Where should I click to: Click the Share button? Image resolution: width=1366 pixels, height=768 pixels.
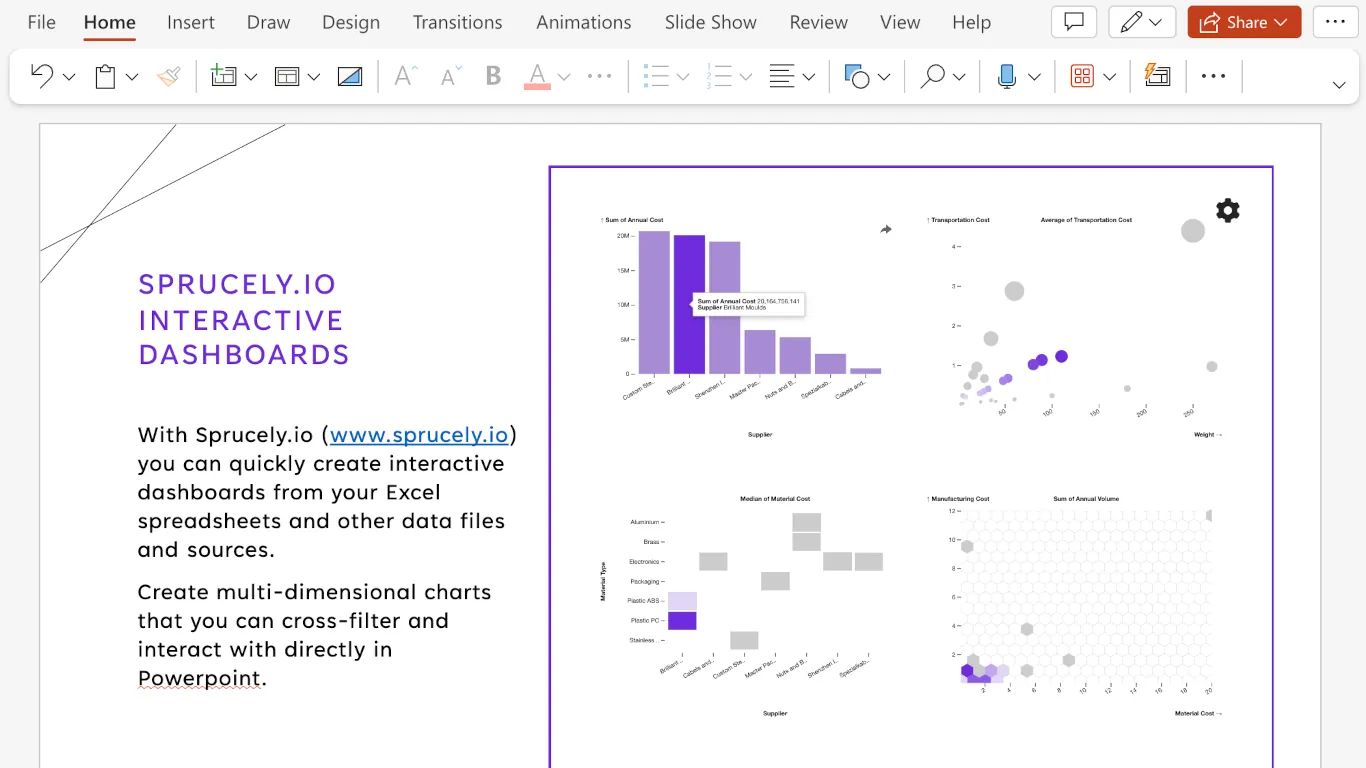1243,21
